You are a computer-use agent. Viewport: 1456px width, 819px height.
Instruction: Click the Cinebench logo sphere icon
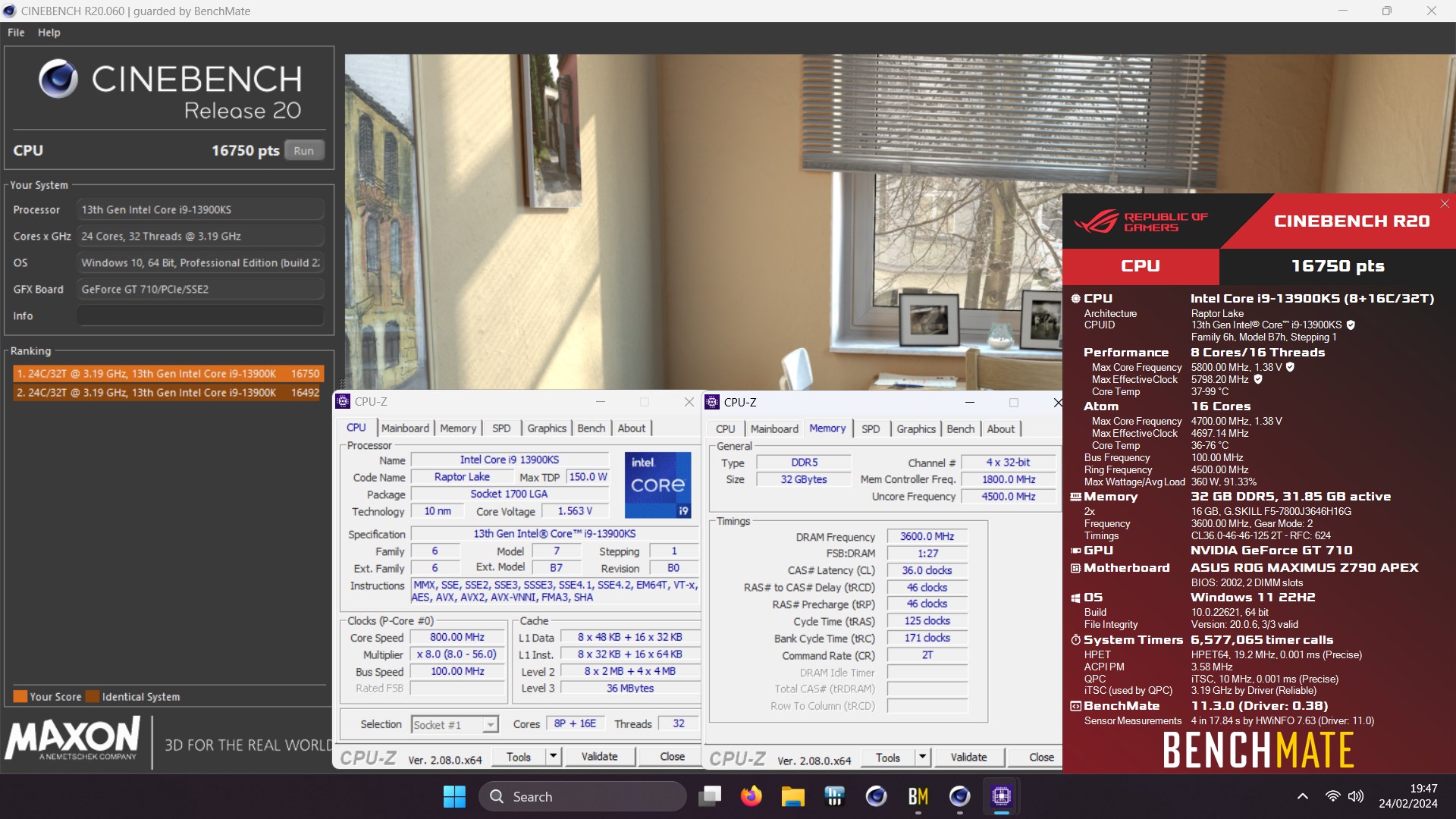pyautogui.click(x=58, y=79)
